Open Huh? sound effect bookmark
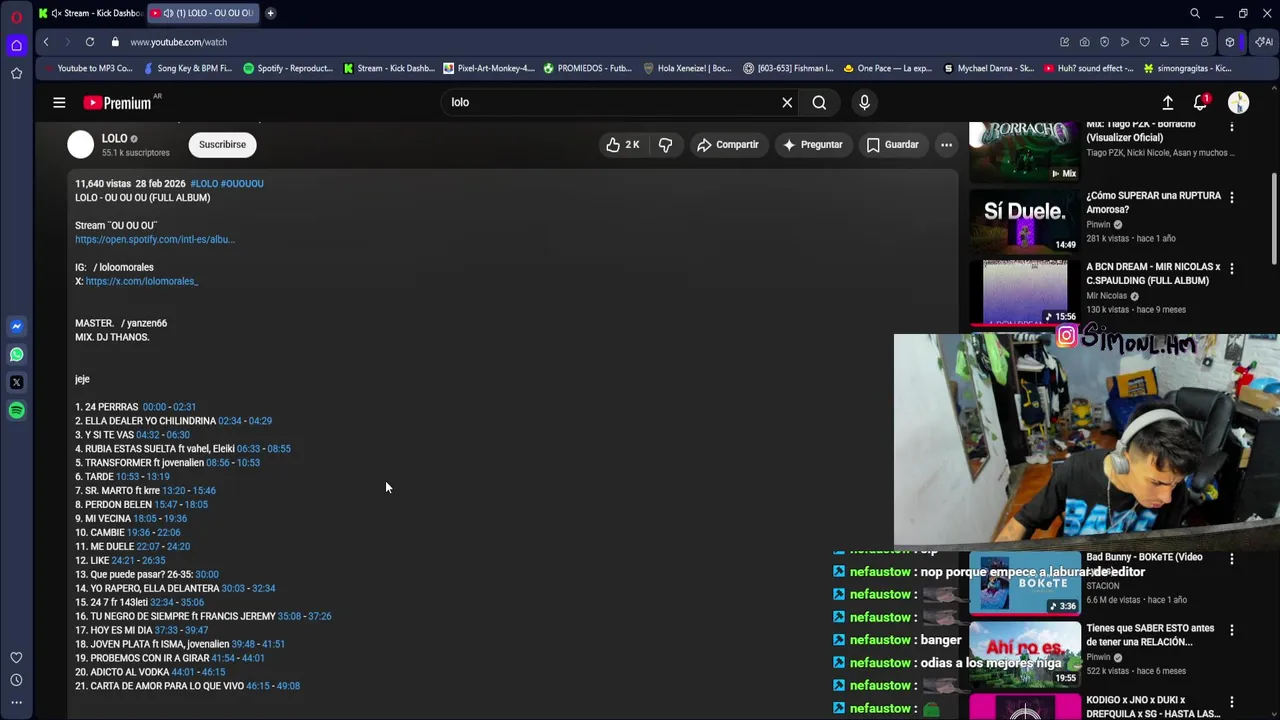 coord(1088,68)
